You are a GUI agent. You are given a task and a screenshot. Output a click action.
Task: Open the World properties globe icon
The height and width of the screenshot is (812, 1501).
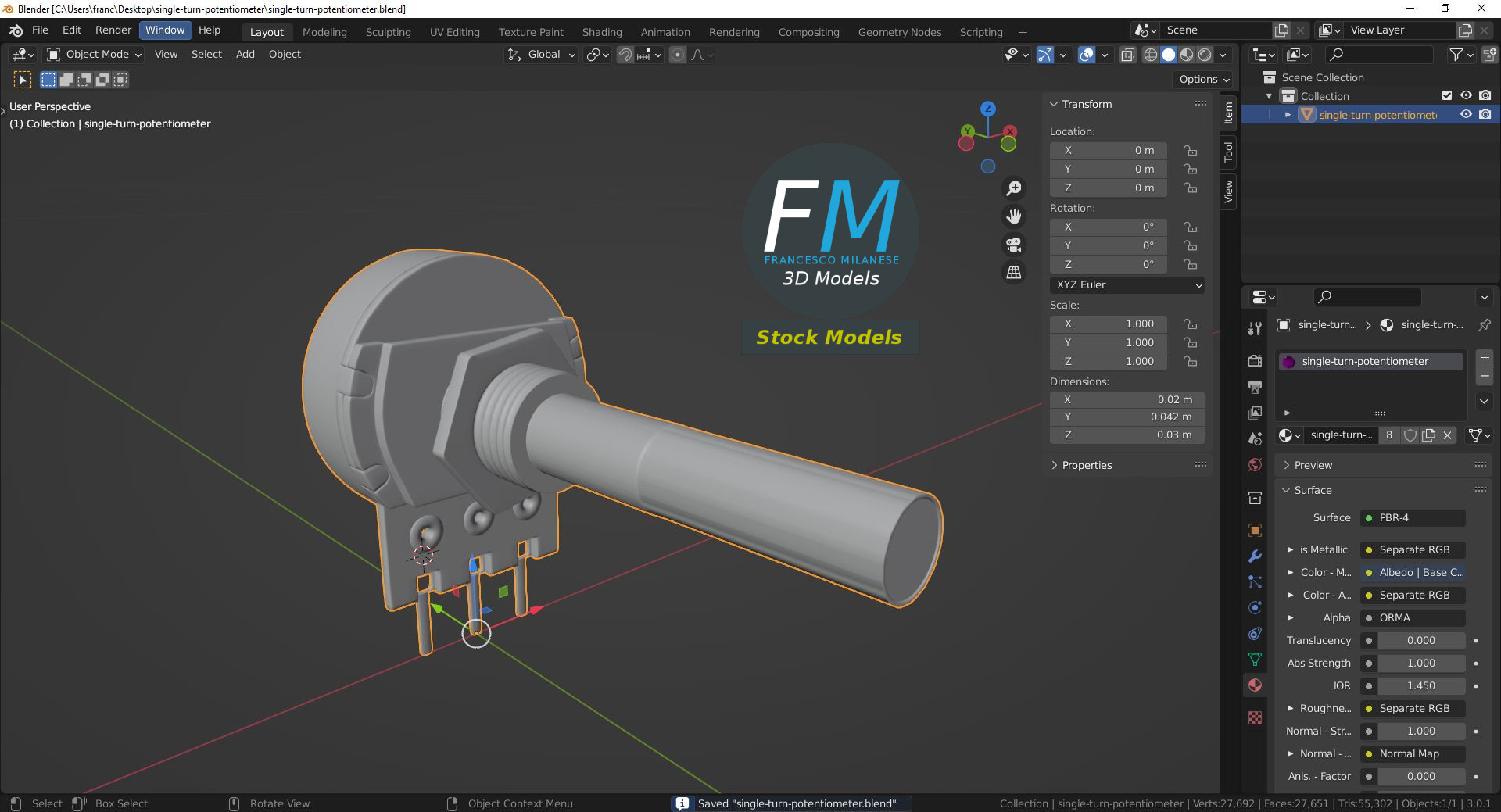click(x=1255, y=465)
